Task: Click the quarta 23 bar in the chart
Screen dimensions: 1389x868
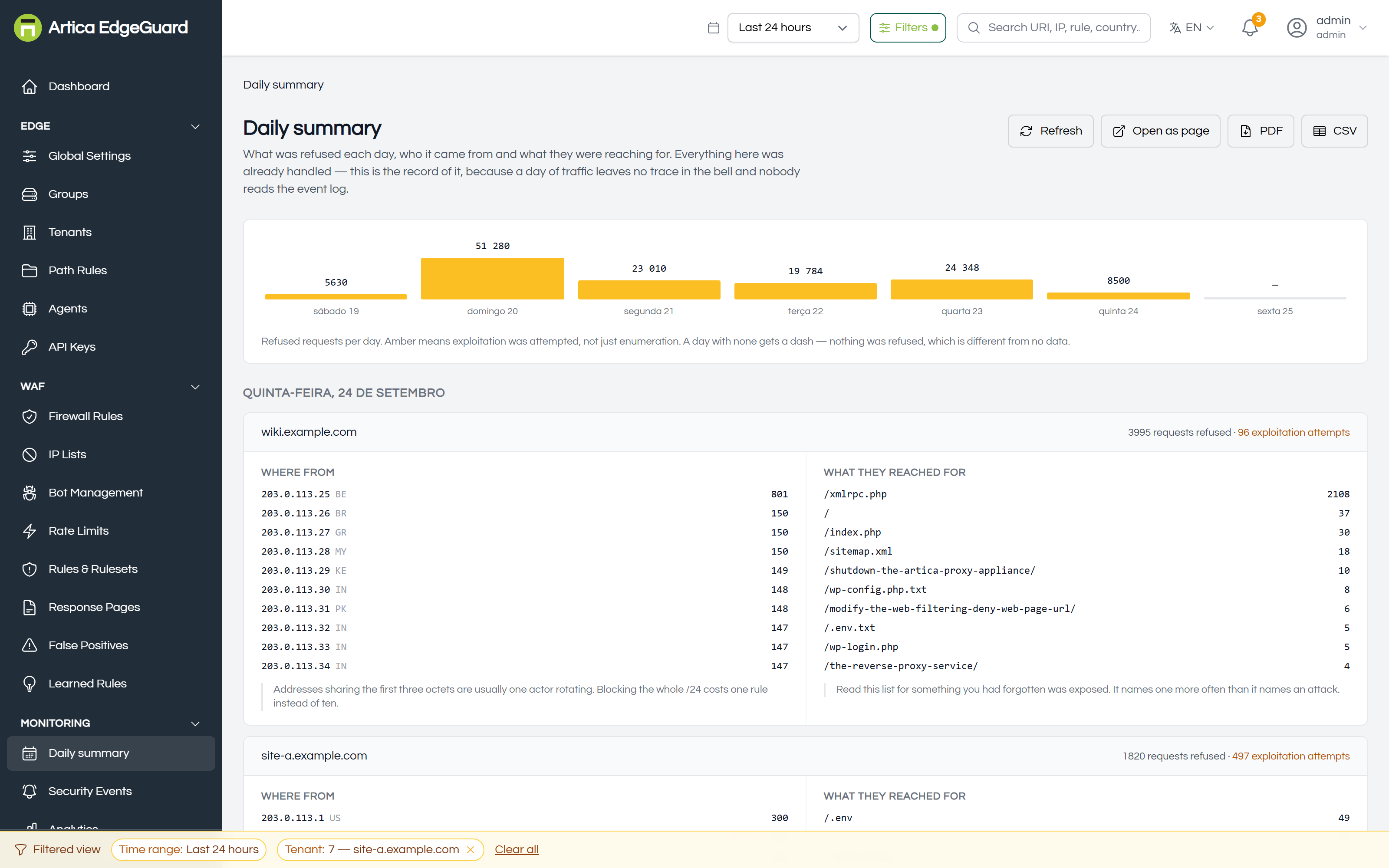Action: coord(962,289)
